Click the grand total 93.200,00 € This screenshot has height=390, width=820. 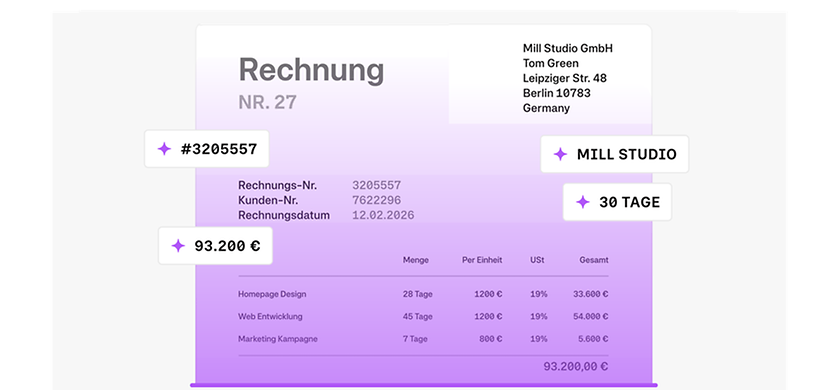(x=576, y=367)
